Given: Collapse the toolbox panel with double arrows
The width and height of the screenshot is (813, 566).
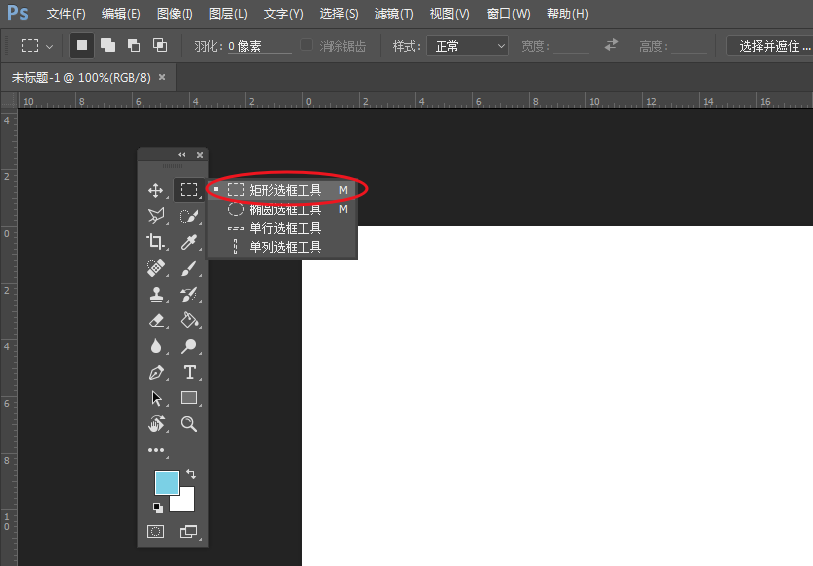Looking at the screenshot, I should click(x=182, y=155).
